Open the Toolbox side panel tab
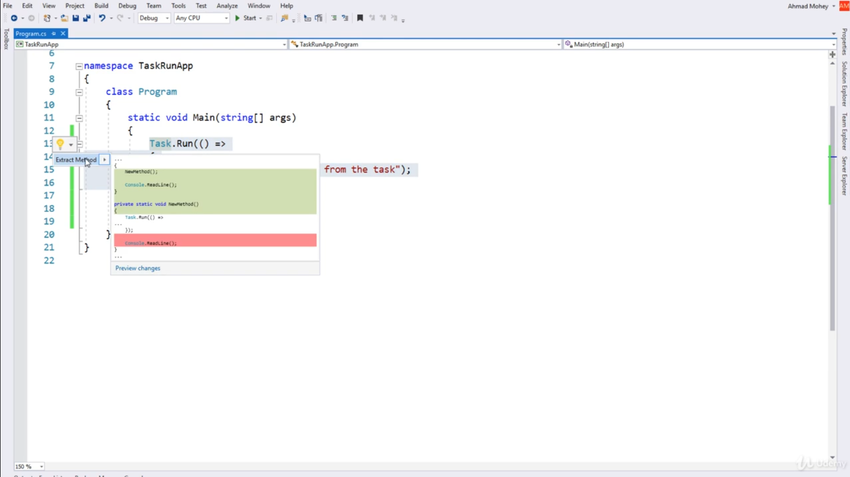Image resolution: width=850 pixels, height=477 pixels. (6, 39)
